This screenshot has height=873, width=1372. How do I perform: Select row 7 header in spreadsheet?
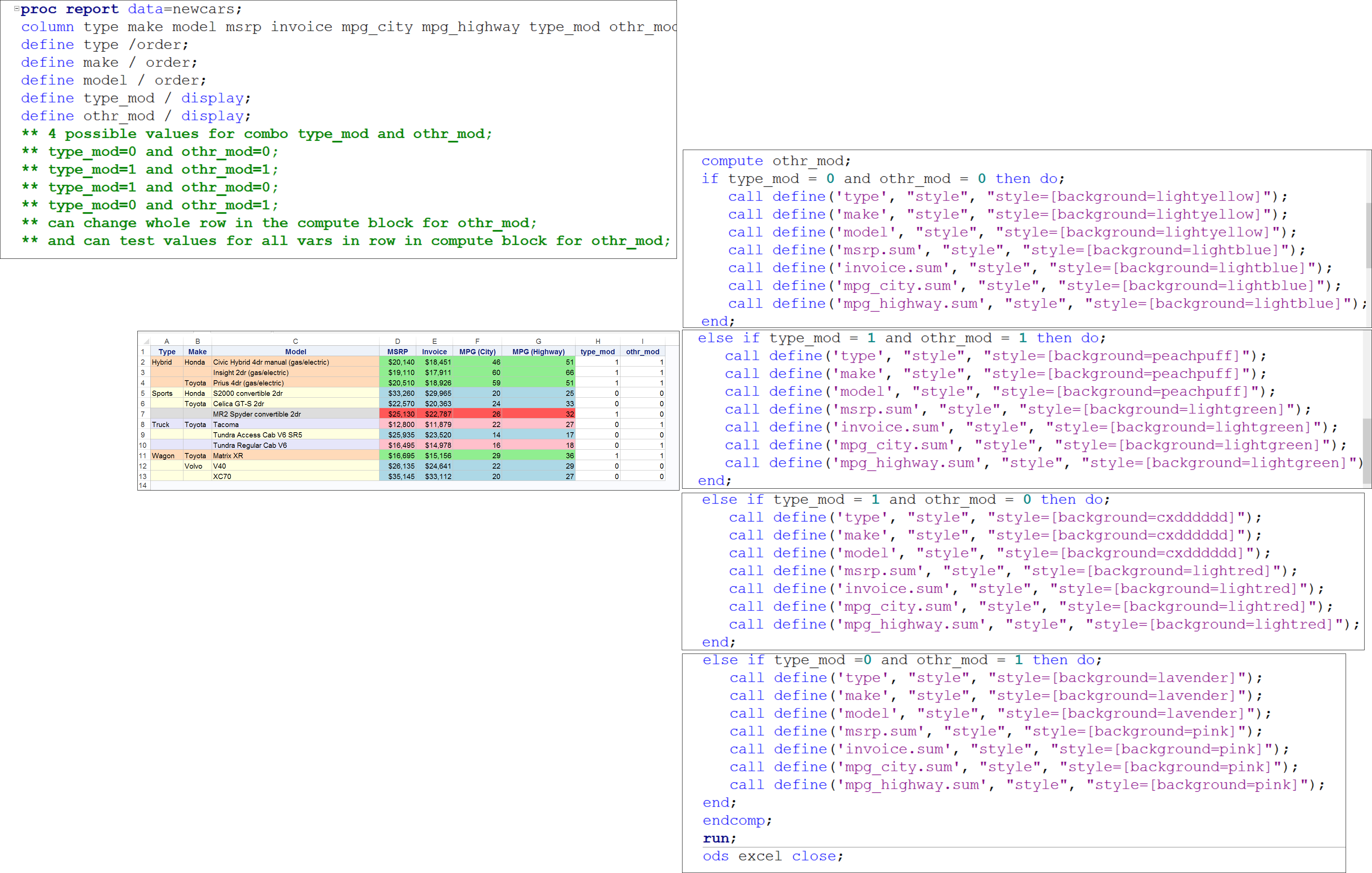coord(143,414)
